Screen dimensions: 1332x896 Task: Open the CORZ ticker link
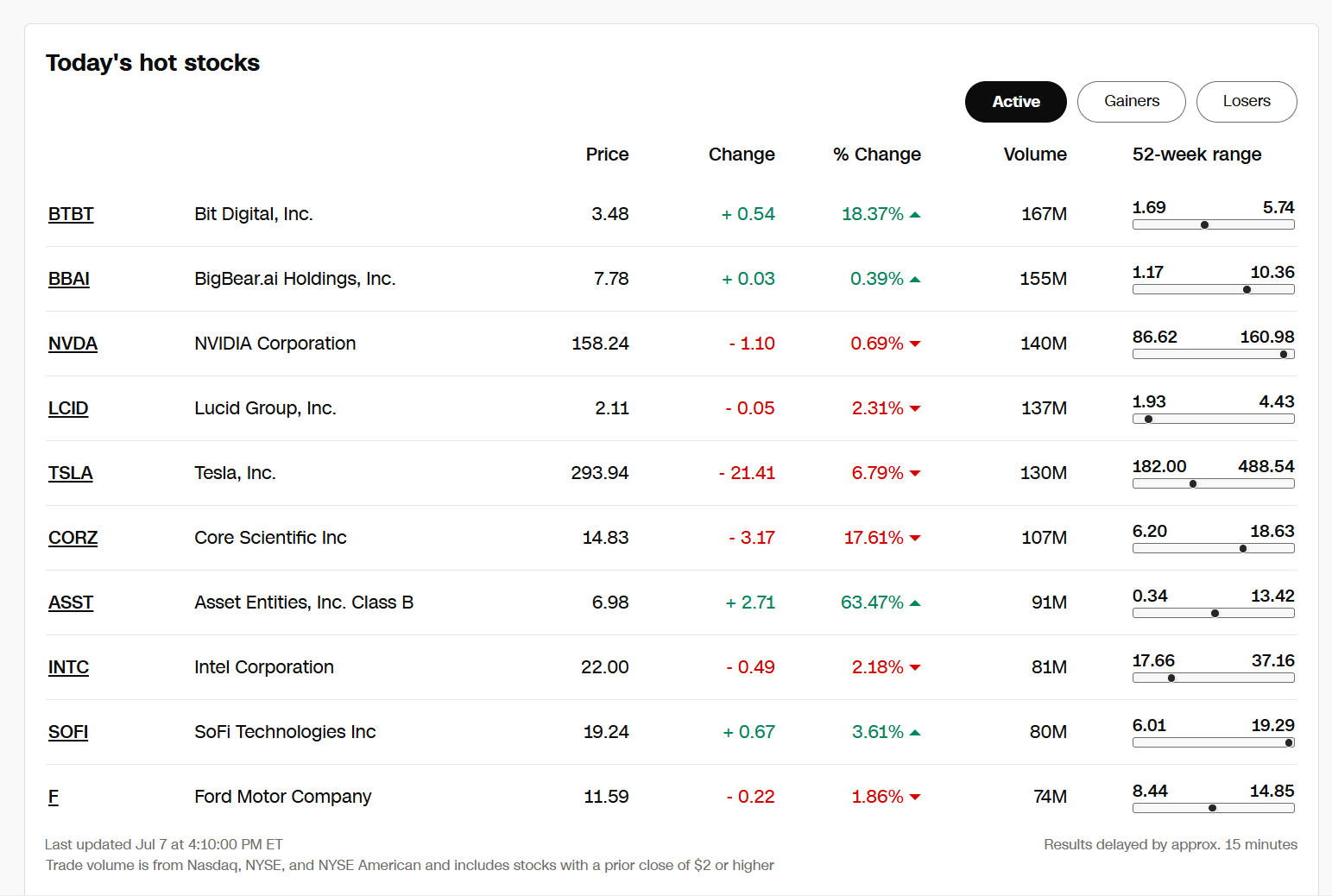(73, 538)
